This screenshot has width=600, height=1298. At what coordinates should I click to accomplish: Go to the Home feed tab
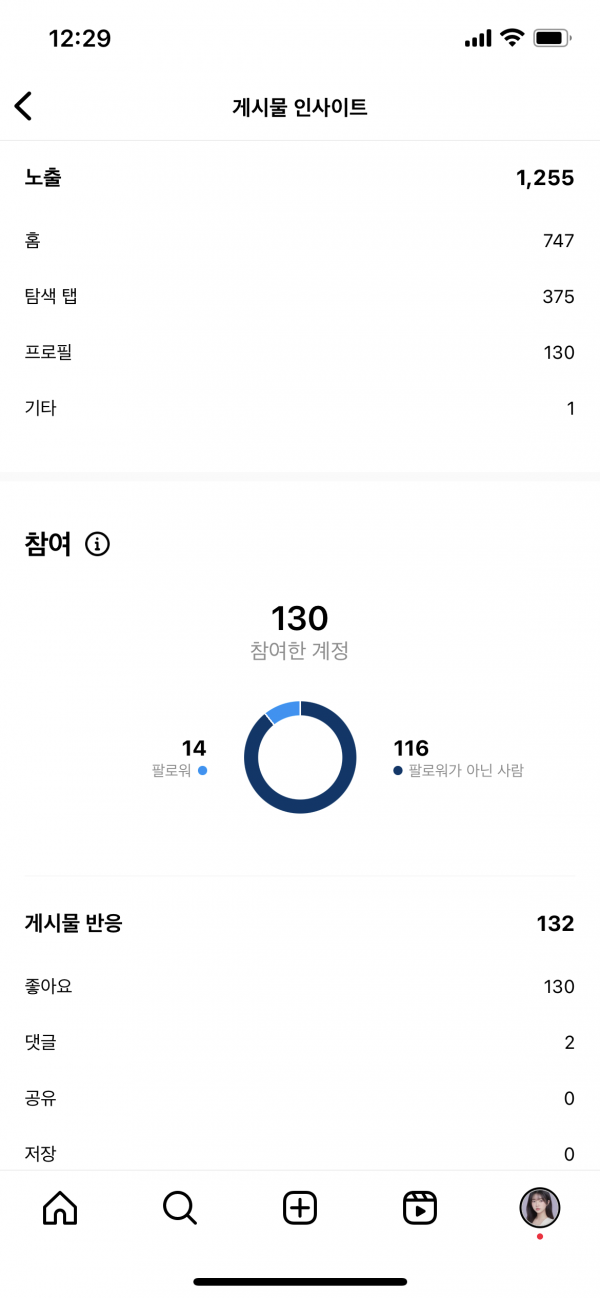pos(60,1208)
